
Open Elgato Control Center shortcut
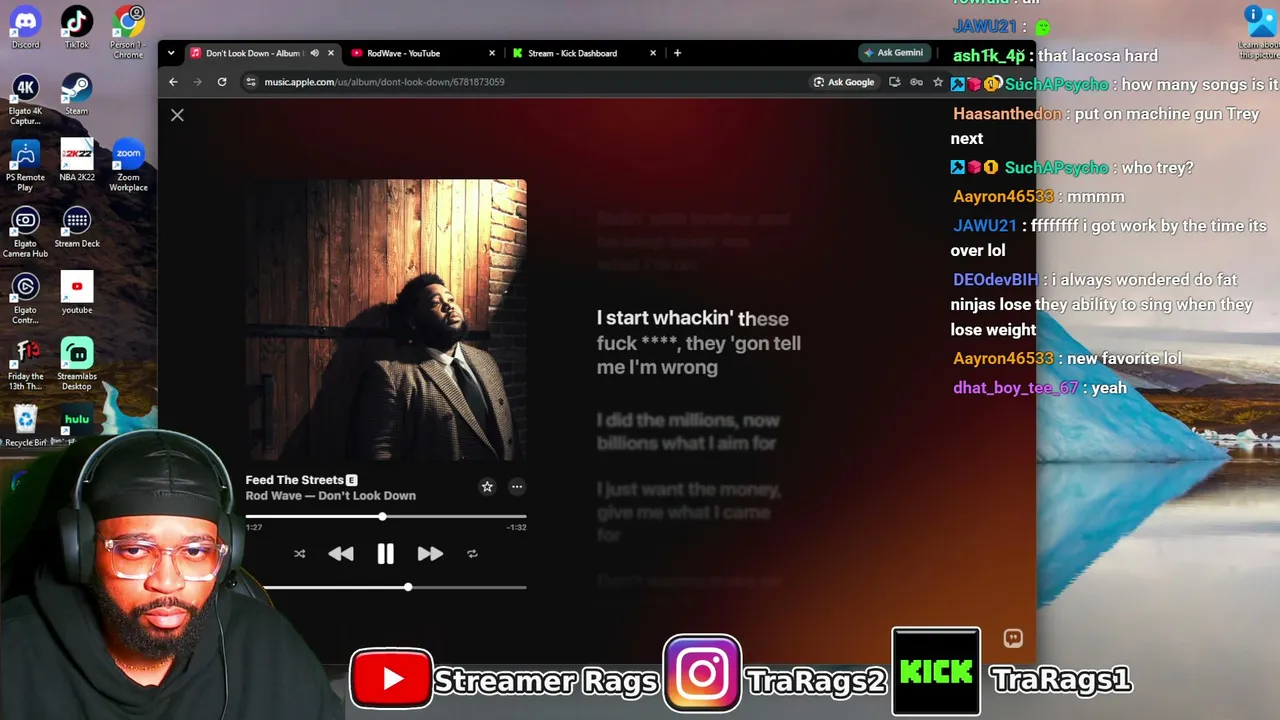tap(26, 298)
